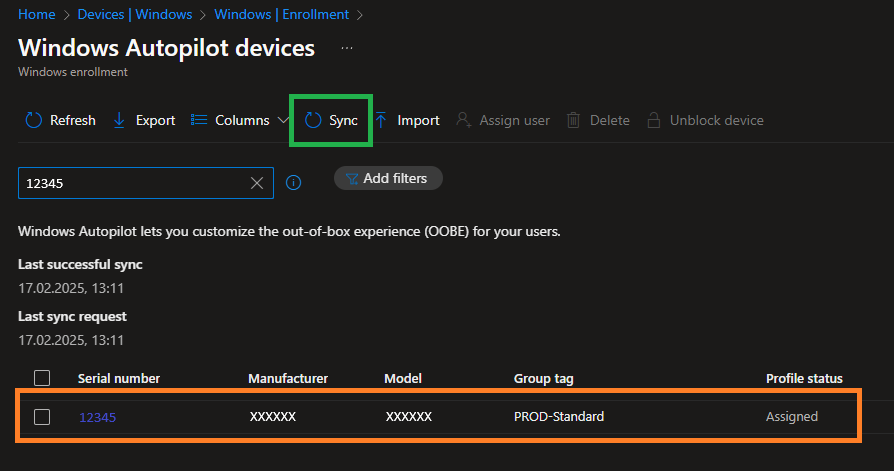Go to Home breadcrumb

[36, 14]
